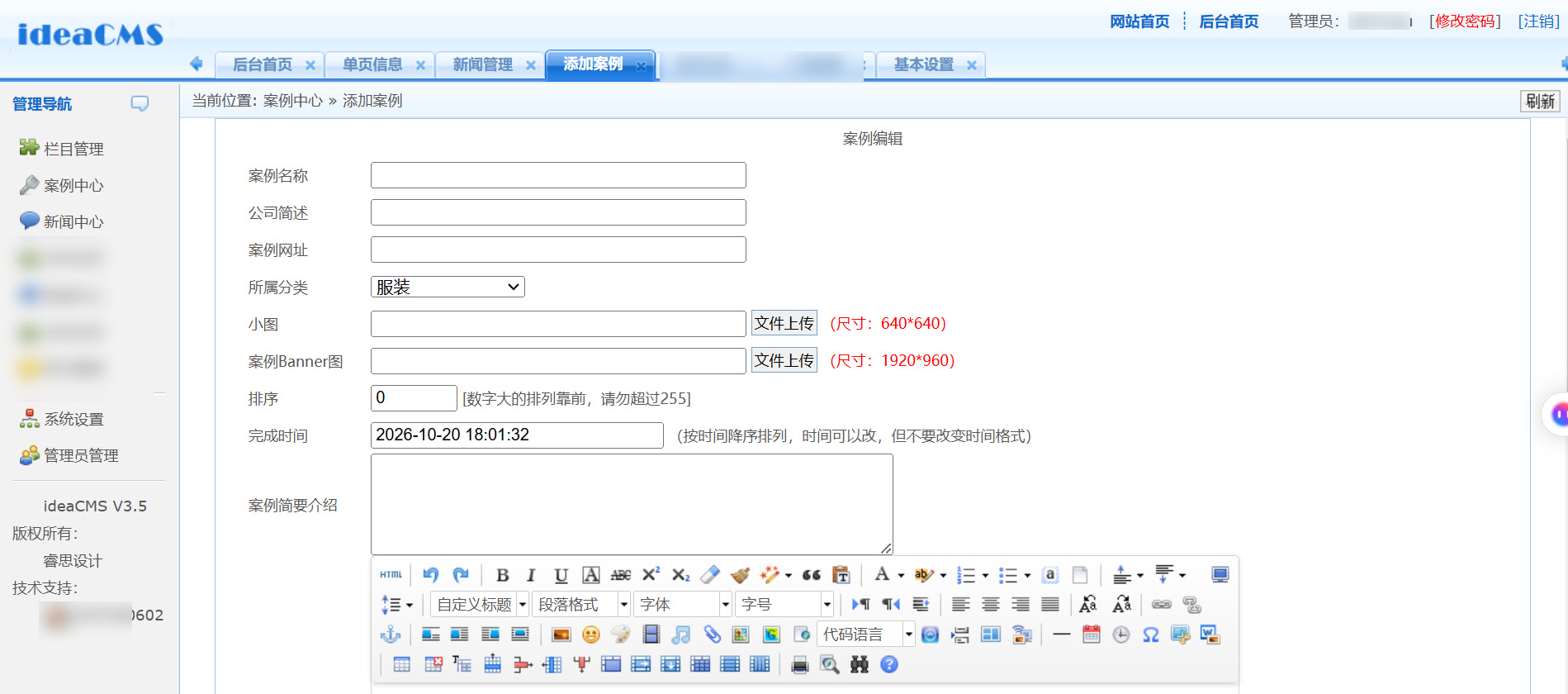Open the 自定义标题 dropdown
1568x694 pixels.
[480, 605]
